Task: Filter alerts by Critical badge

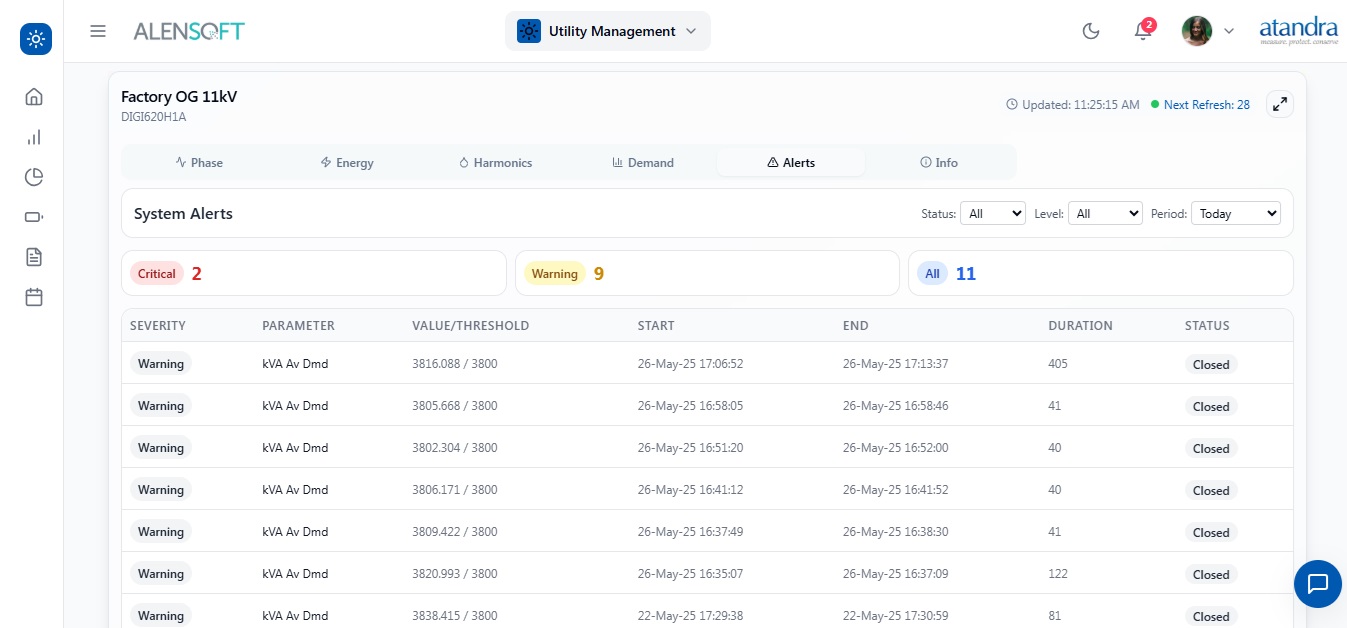Action: tap(157, 274)
